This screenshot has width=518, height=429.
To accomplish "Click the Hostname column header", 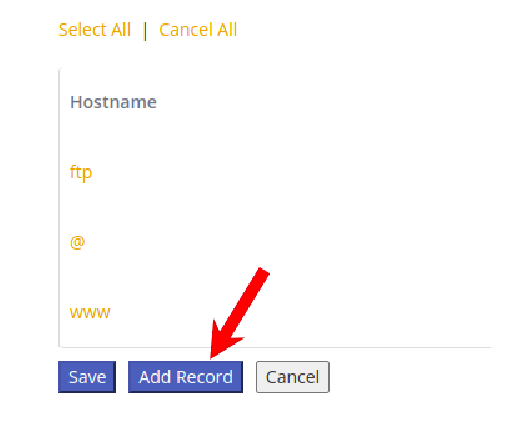I will pyautogui.click(x=113, y=102).
